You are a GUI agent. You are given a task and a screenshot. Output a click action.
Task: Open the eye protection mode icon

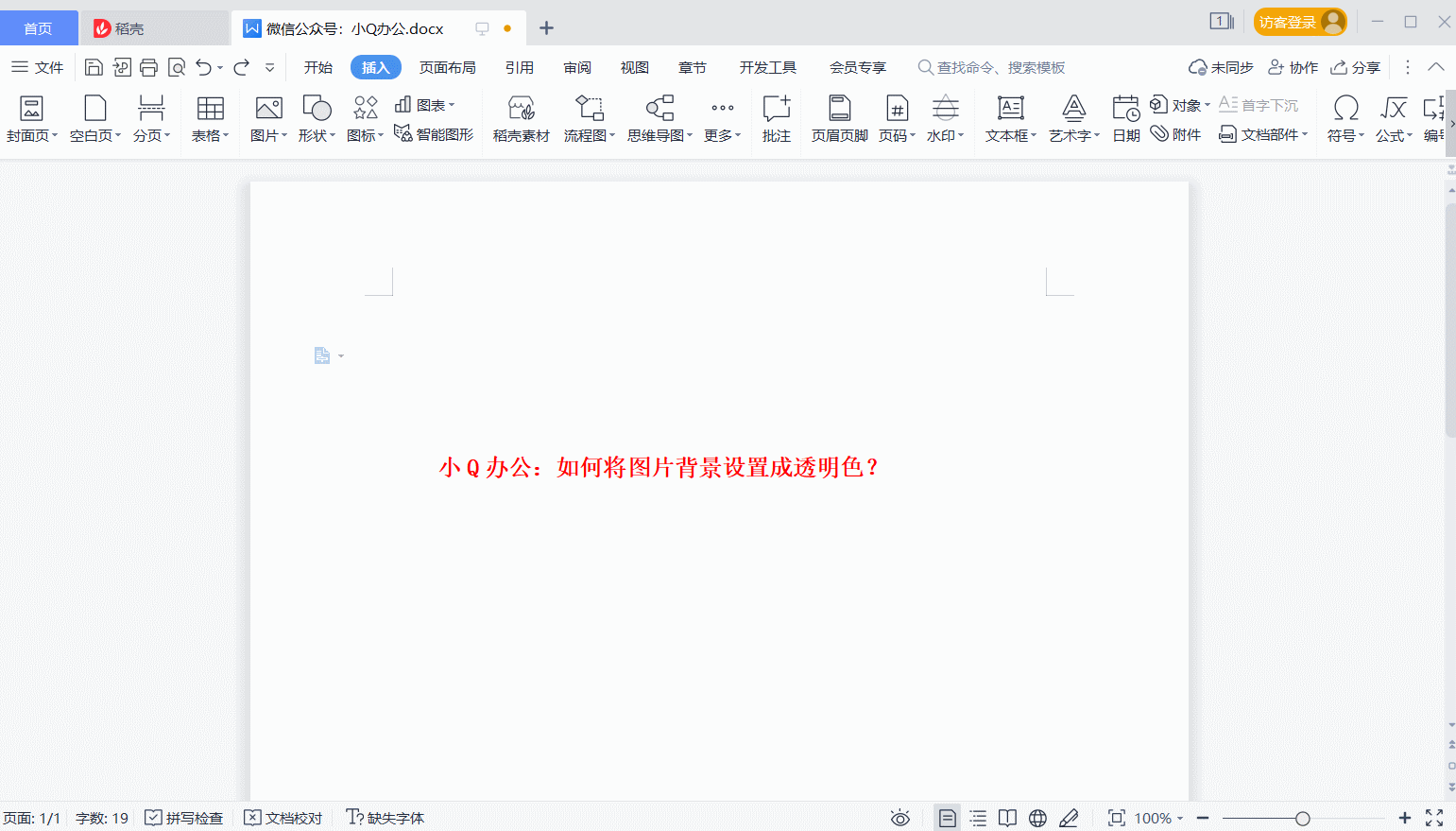point(900,817)
